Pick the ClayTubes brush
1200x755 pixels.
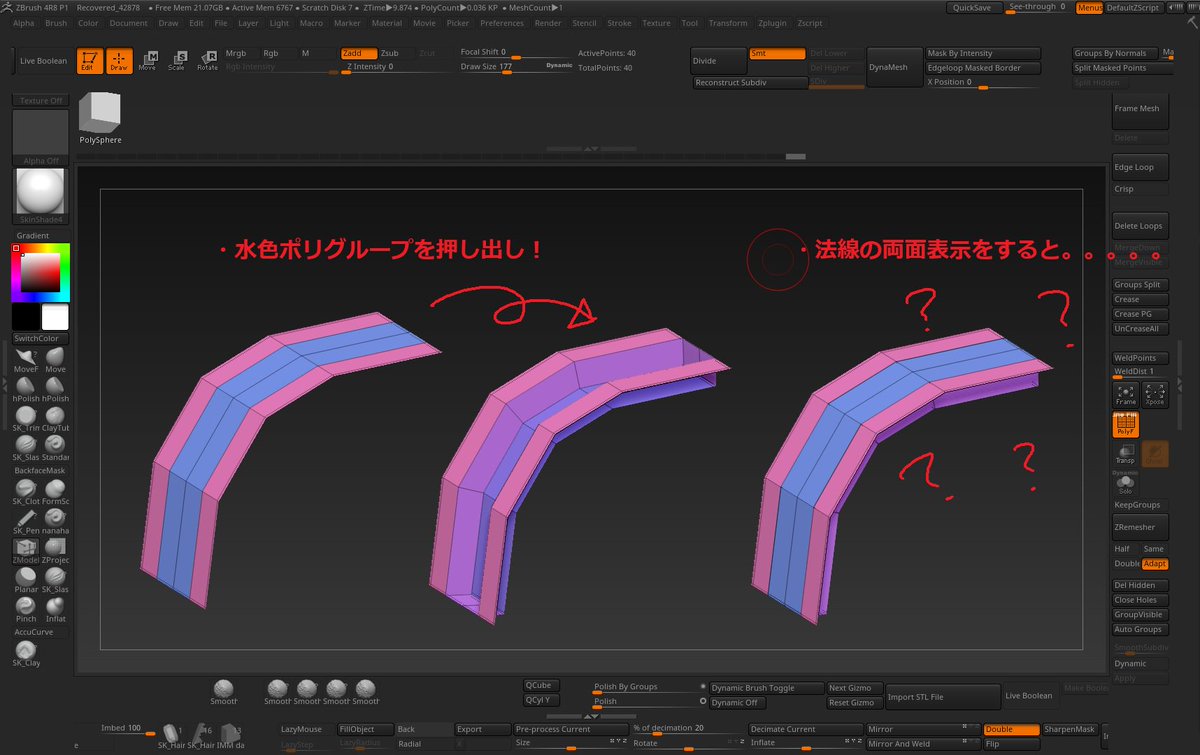[x=55, y=419]
